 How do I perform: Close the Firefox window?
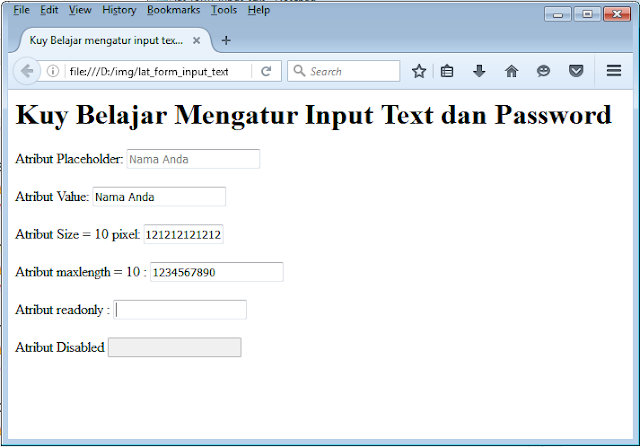tap(617, 14)
